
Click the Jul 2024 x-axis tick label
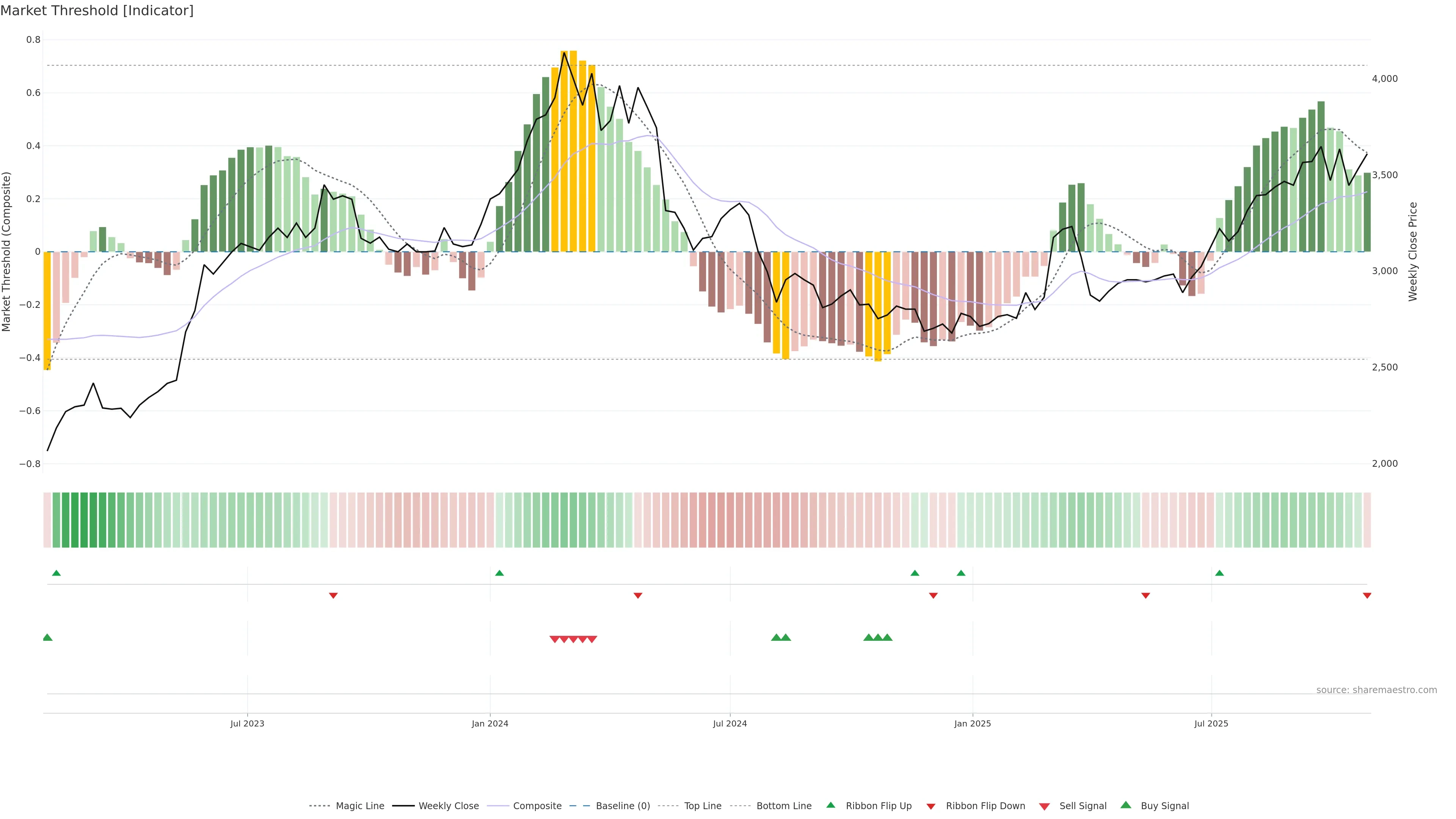pos(730,723)
